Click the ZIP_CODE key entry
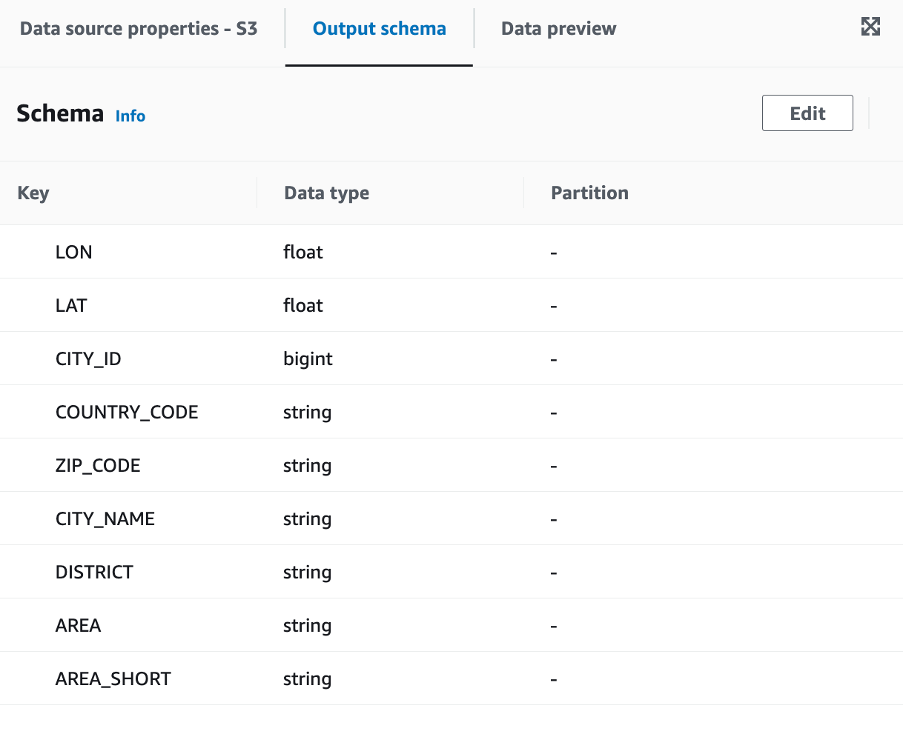 pyautogui.click(x=97, y=465)
